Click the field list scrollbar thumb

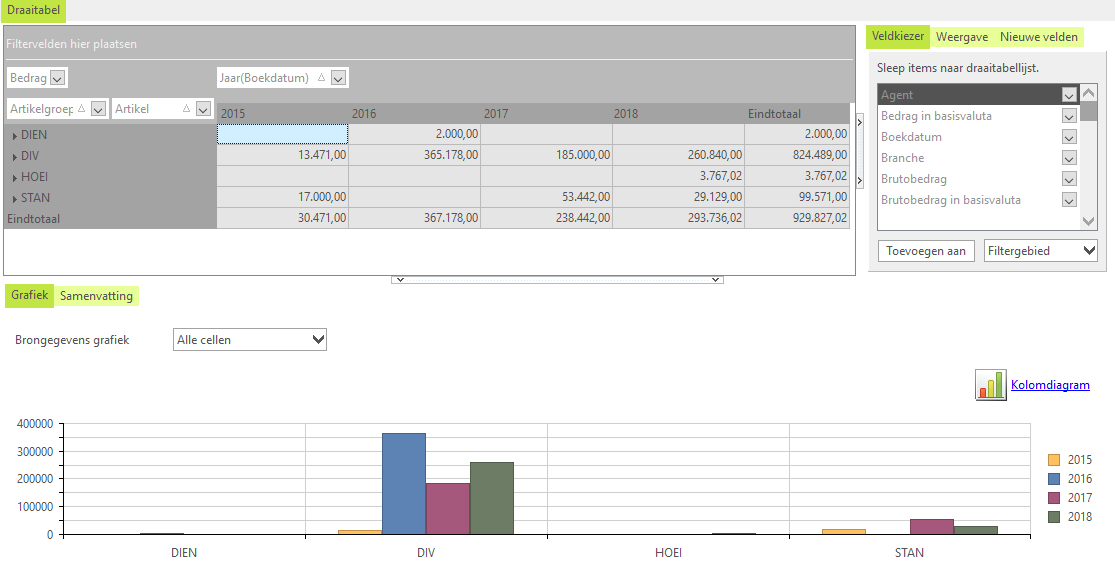(1089, 111)
